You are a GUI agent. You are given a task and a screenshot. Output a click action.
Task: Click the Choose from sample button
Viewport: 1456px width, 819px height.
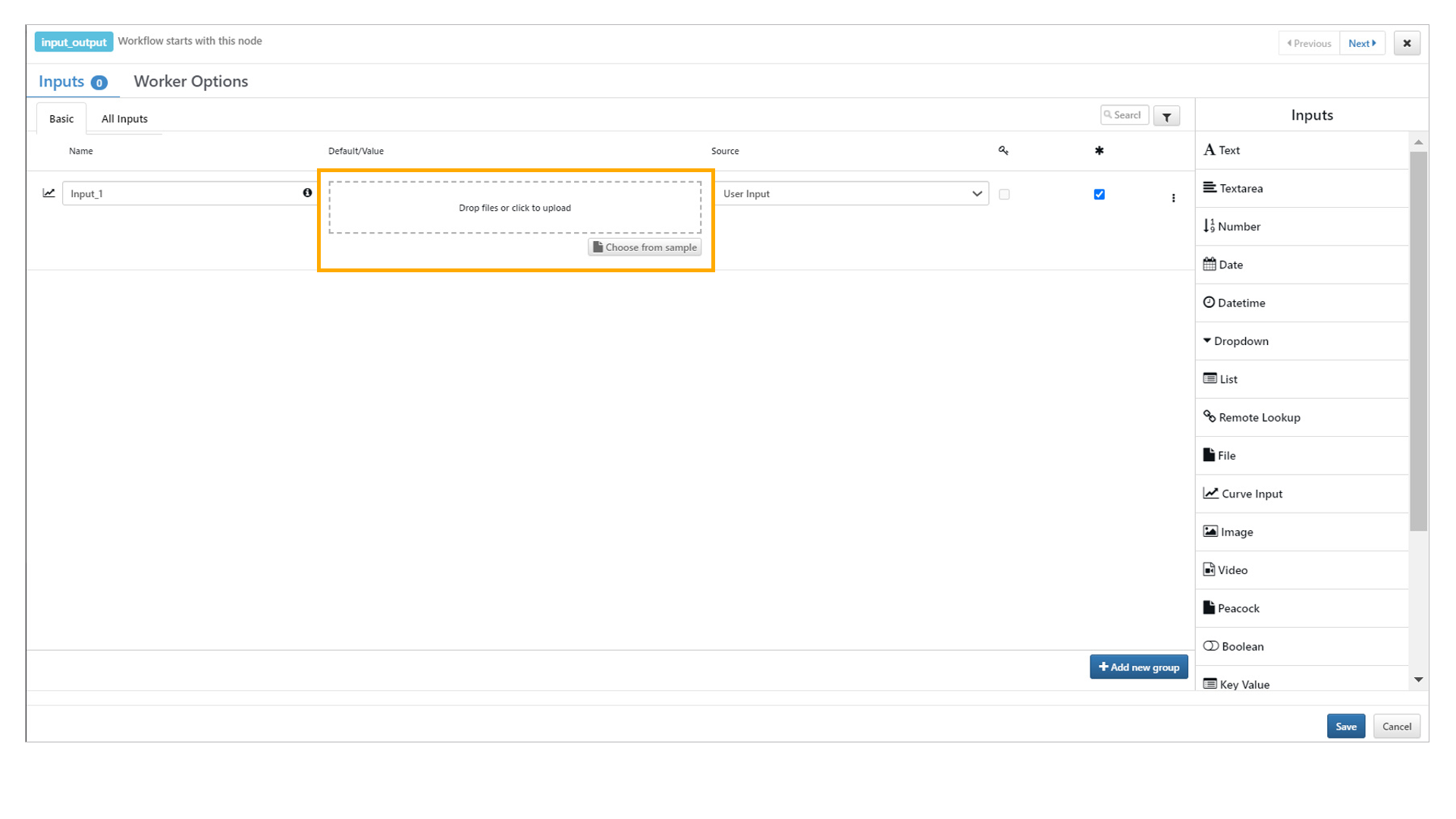(x=645, y=246)
